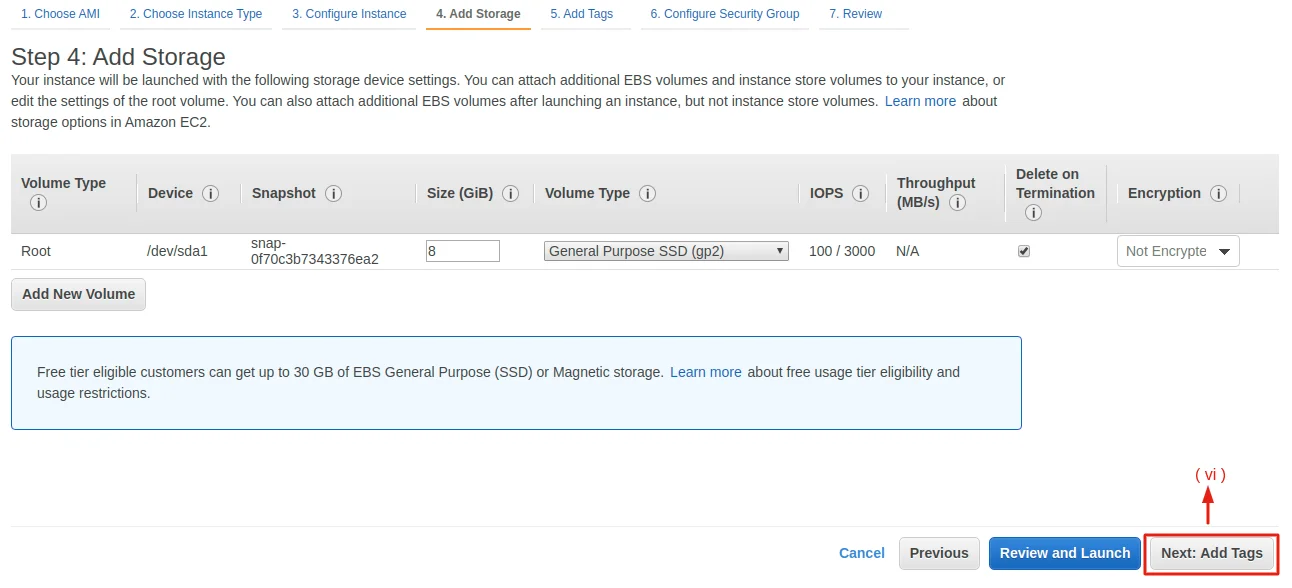The width and height of the screenshot is (1292, 588).
Task: Click info icon below first Volume Type header
Action: click(x=39, y=203)
